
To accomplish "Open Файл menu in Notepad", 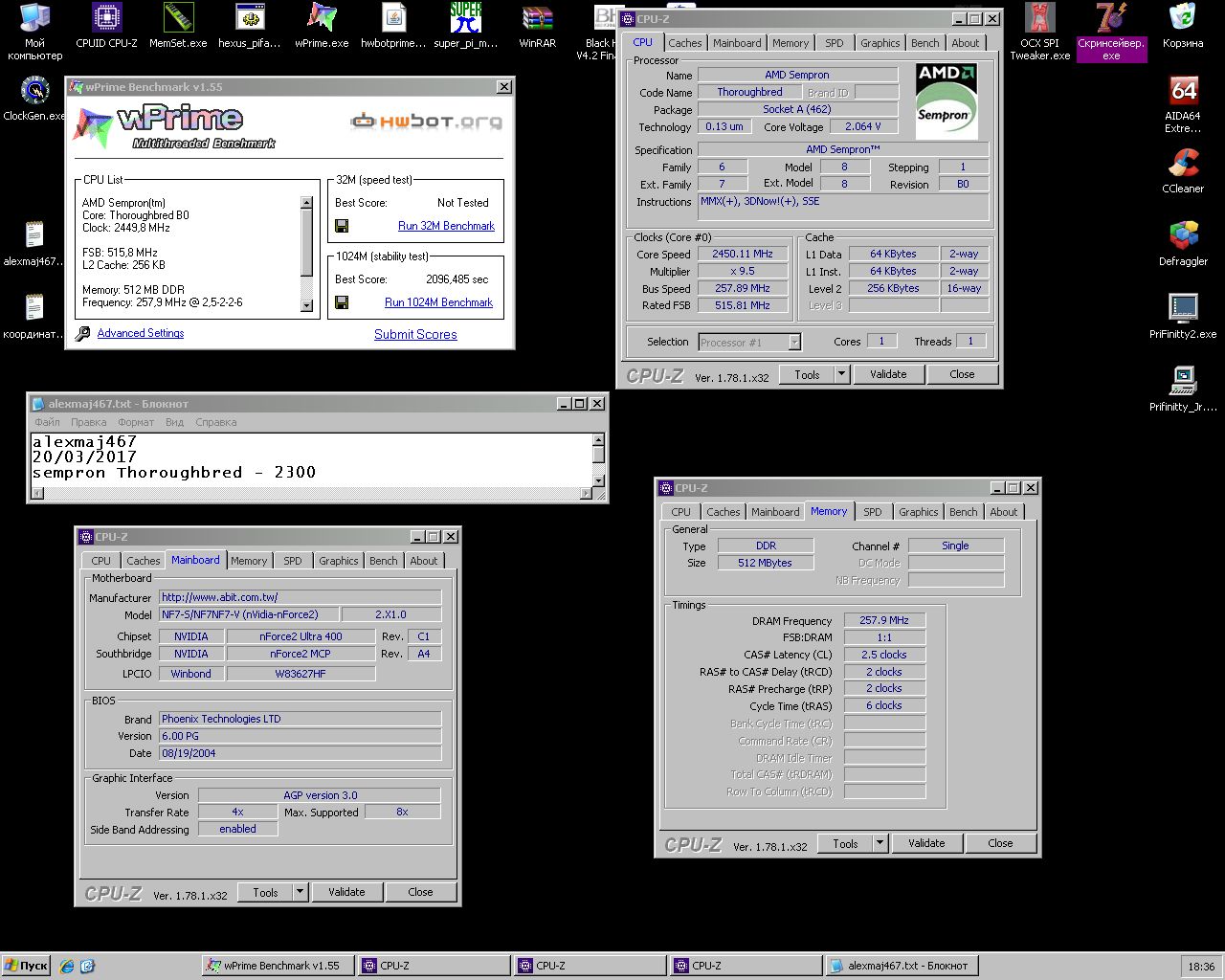I will [48, 422].
